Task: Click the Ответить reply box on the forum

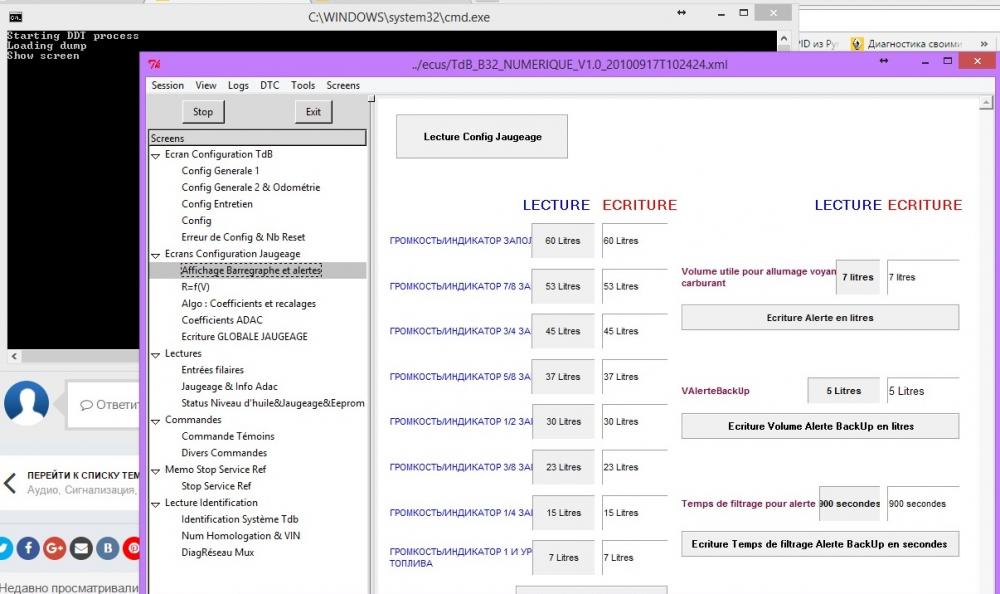Action: (103, 405)
